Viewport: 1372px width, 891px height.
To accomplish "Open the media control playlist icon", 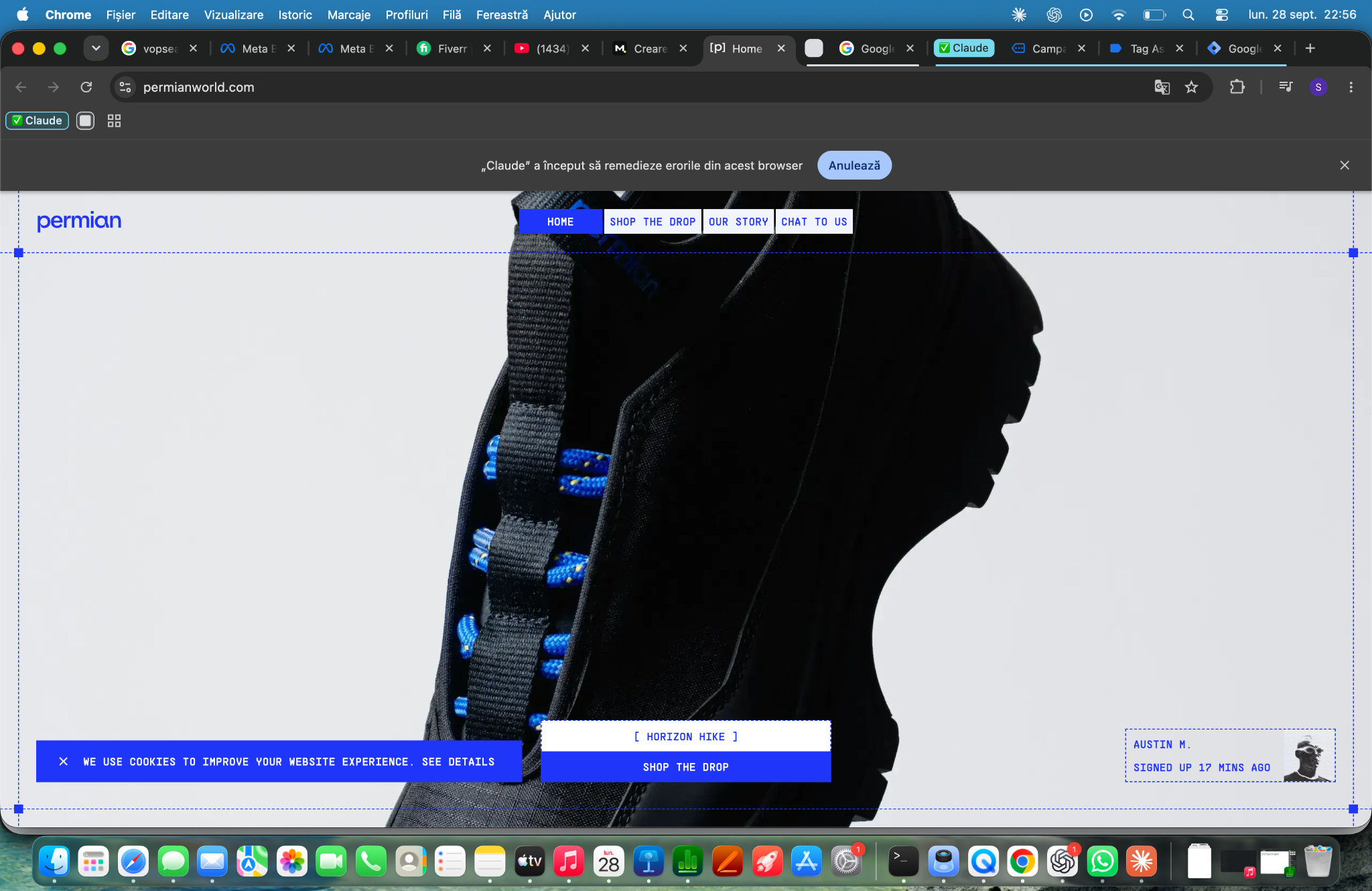I will click(x=1285, y=87).
